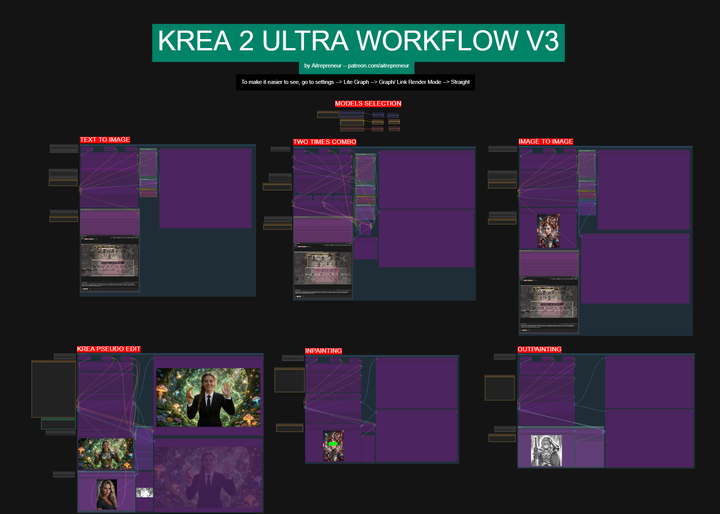
Task: Select the large empty preview node in Text to Image
Action: click(205, 188)
